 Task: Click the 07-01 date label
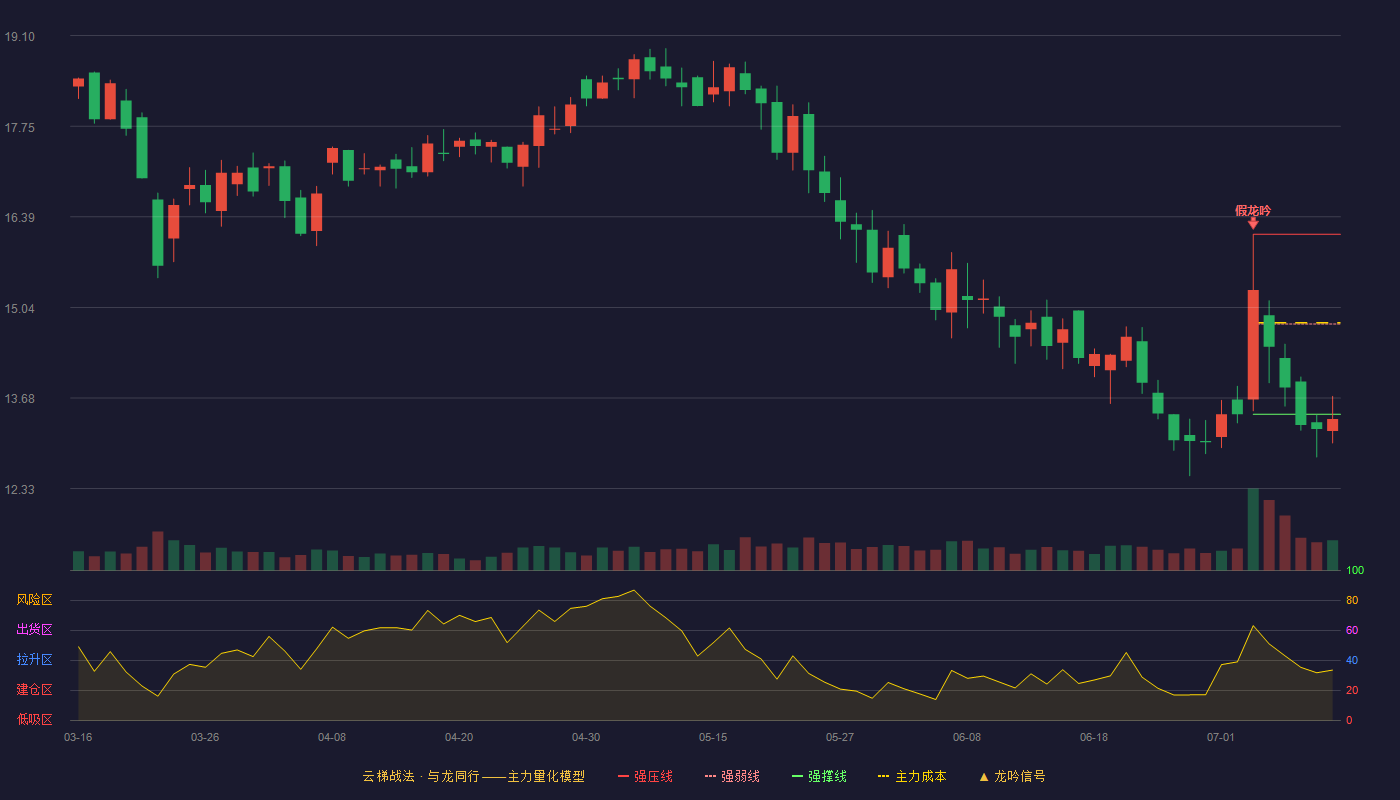pos(1221,737)
